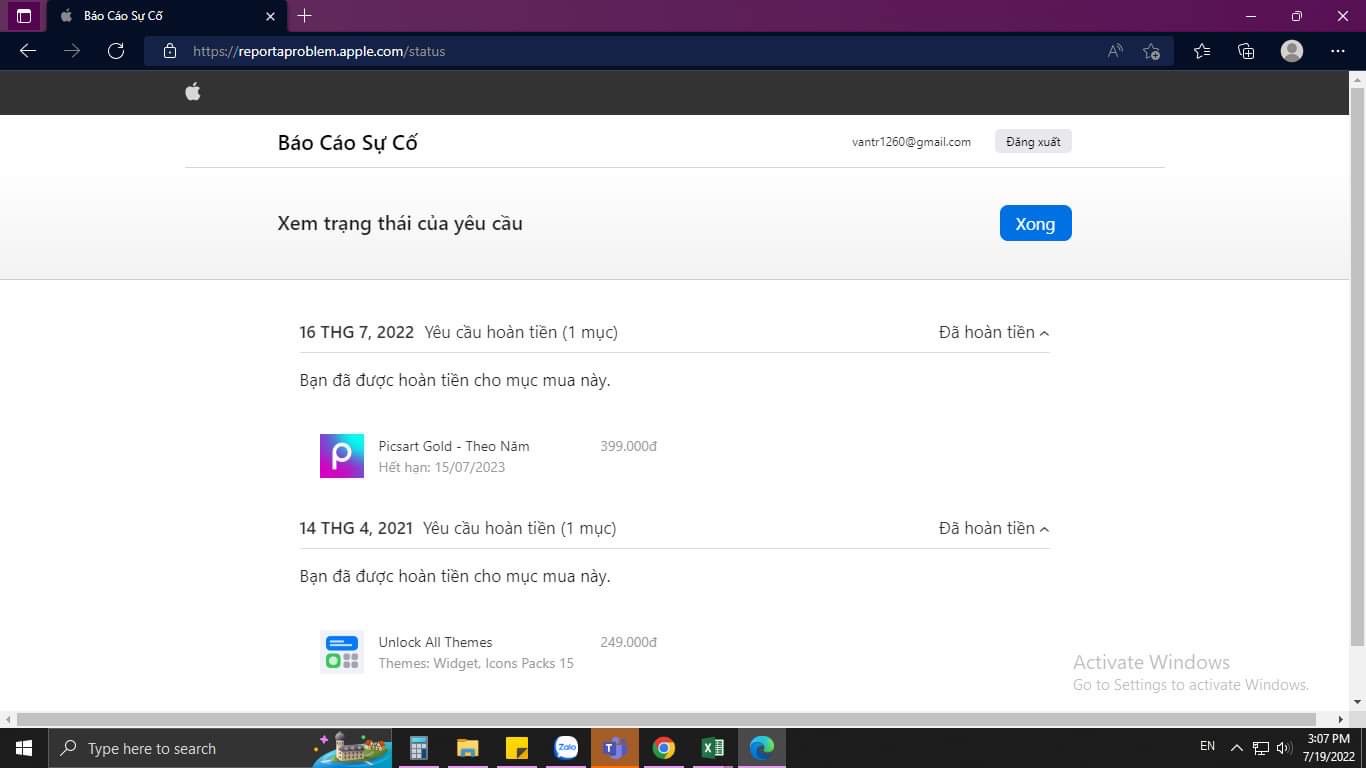View site information lock icon
Viewport: 1366px width, 768px height.
tap(170, 51)
